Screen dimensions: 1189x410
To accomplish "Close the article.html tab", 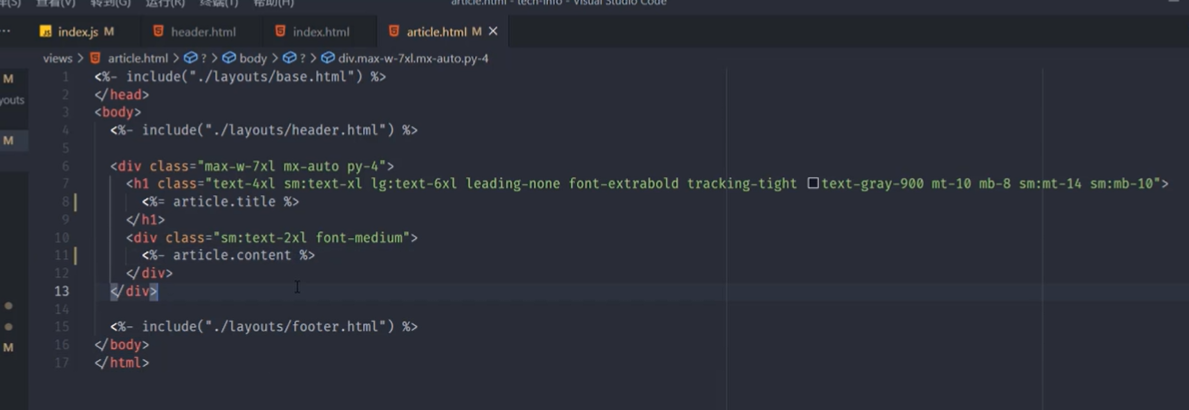I will 493,32.
